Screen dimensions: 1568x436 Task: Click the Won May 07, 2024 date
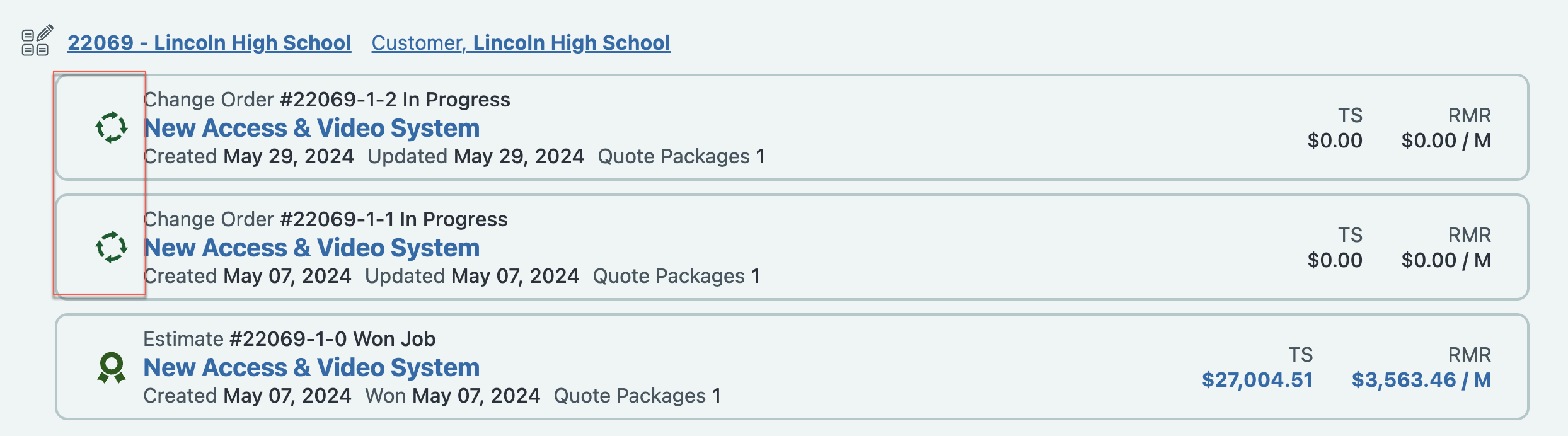pos(453,396)
